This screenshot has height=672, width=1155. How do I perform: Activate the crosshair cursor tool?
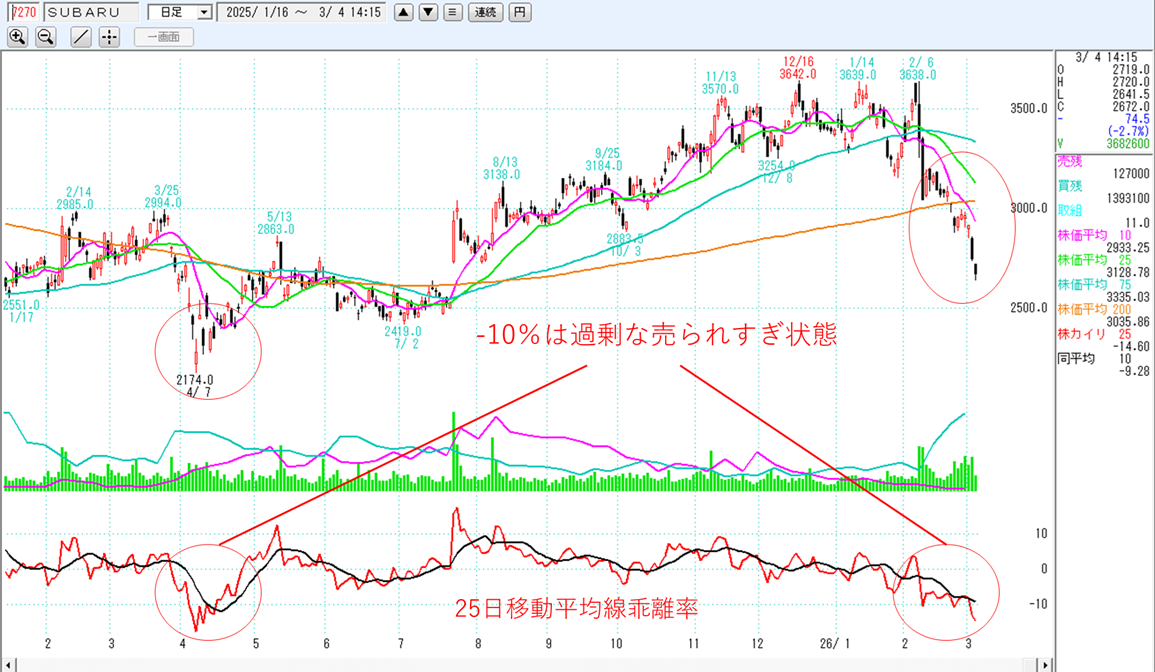109,37
